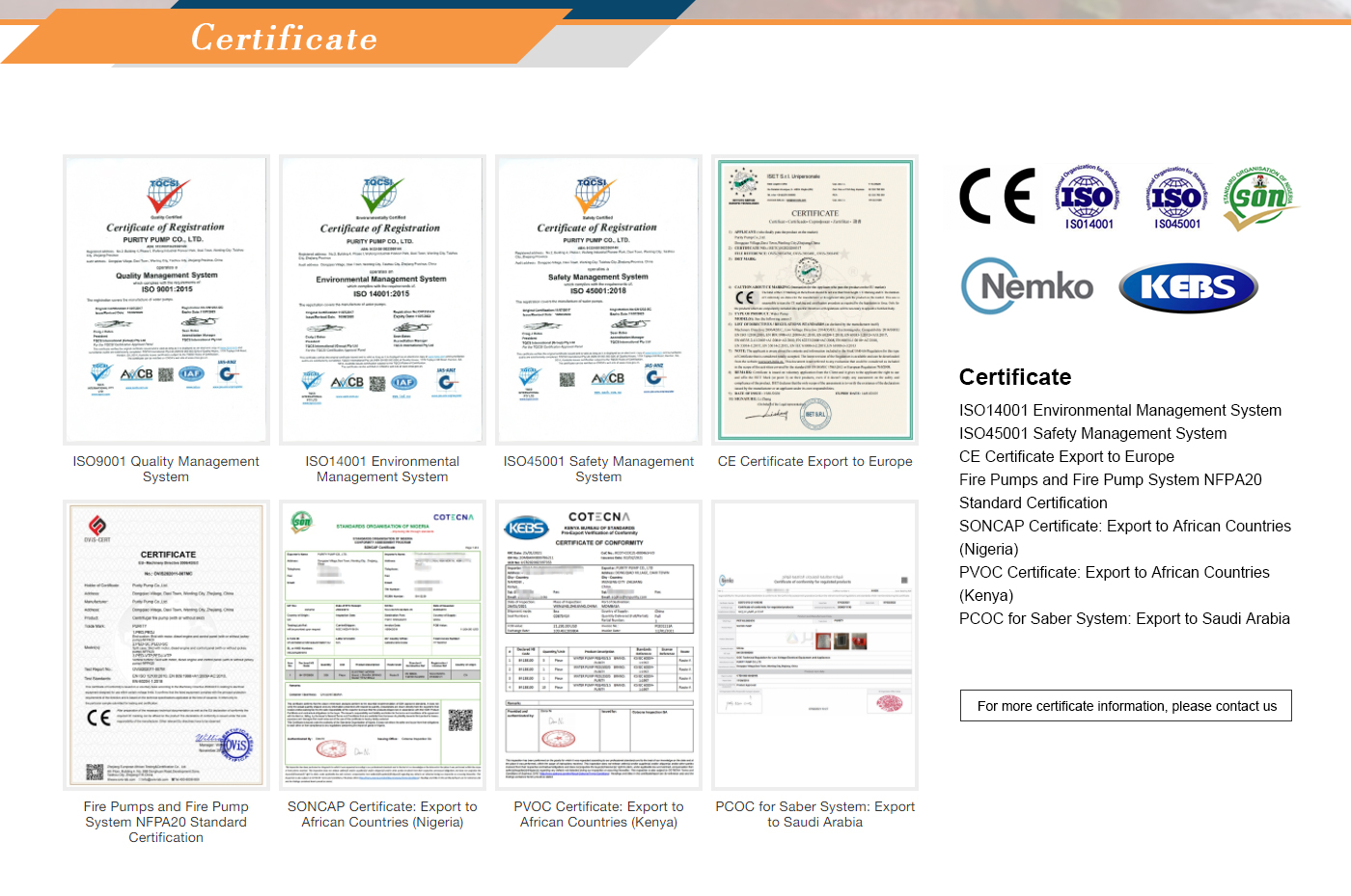Screen dimensions: 1351x896
Task: Select PVOC Certificate list line
Action: click(x=1115, y=584)
